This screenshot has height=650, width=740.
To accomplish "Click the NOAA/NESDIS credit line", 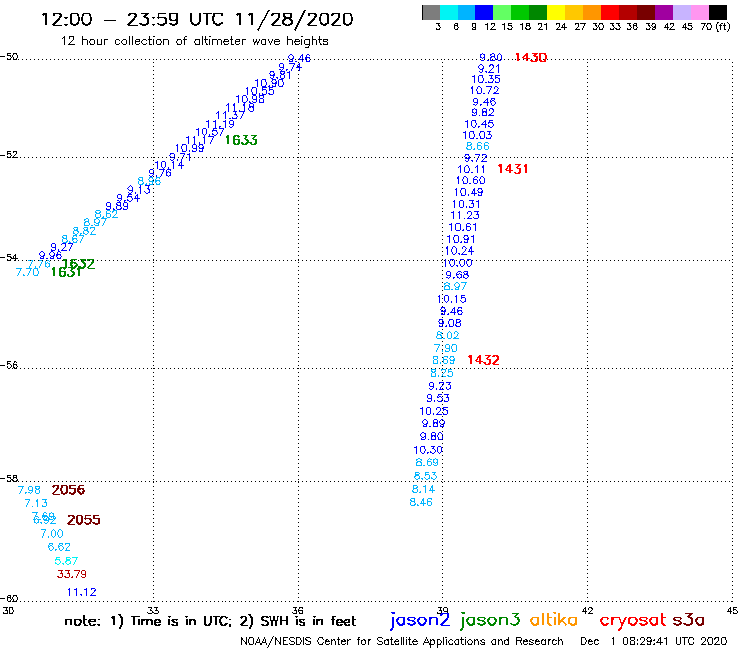I will point(402,642).
